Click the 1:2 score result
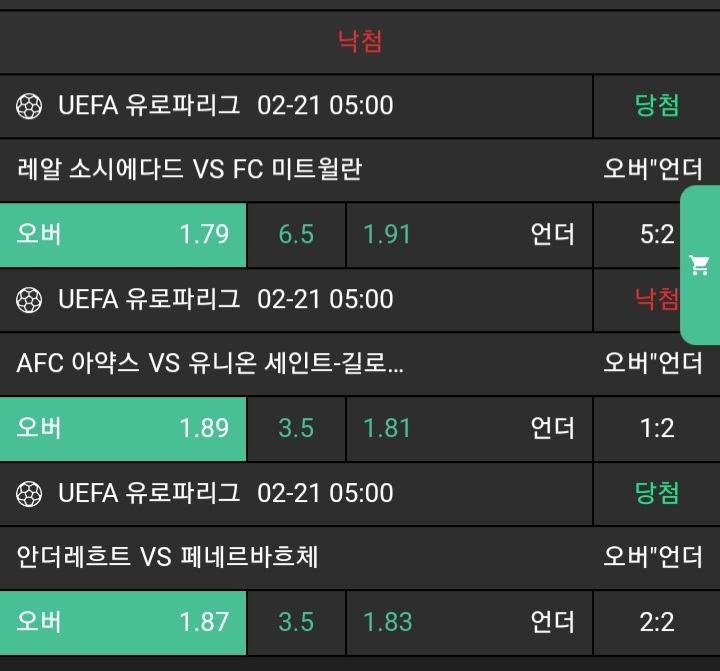Image resolution: width=720 pixels, height=671 pixels. (x=657, y=429)
